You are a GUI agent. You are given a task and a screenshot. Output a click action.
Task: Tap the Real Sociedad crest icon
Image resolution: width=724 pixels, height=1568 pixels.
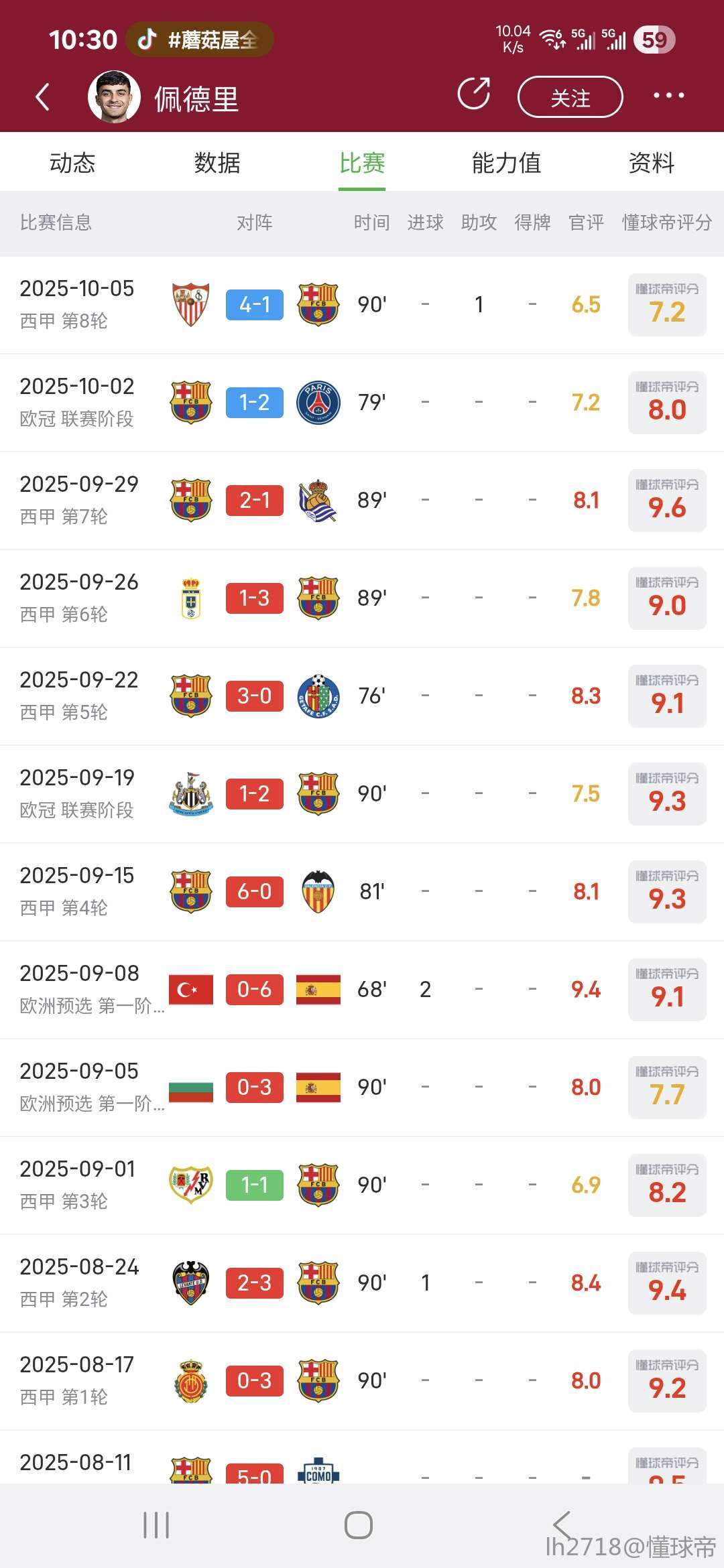click(x=318, y=501)
